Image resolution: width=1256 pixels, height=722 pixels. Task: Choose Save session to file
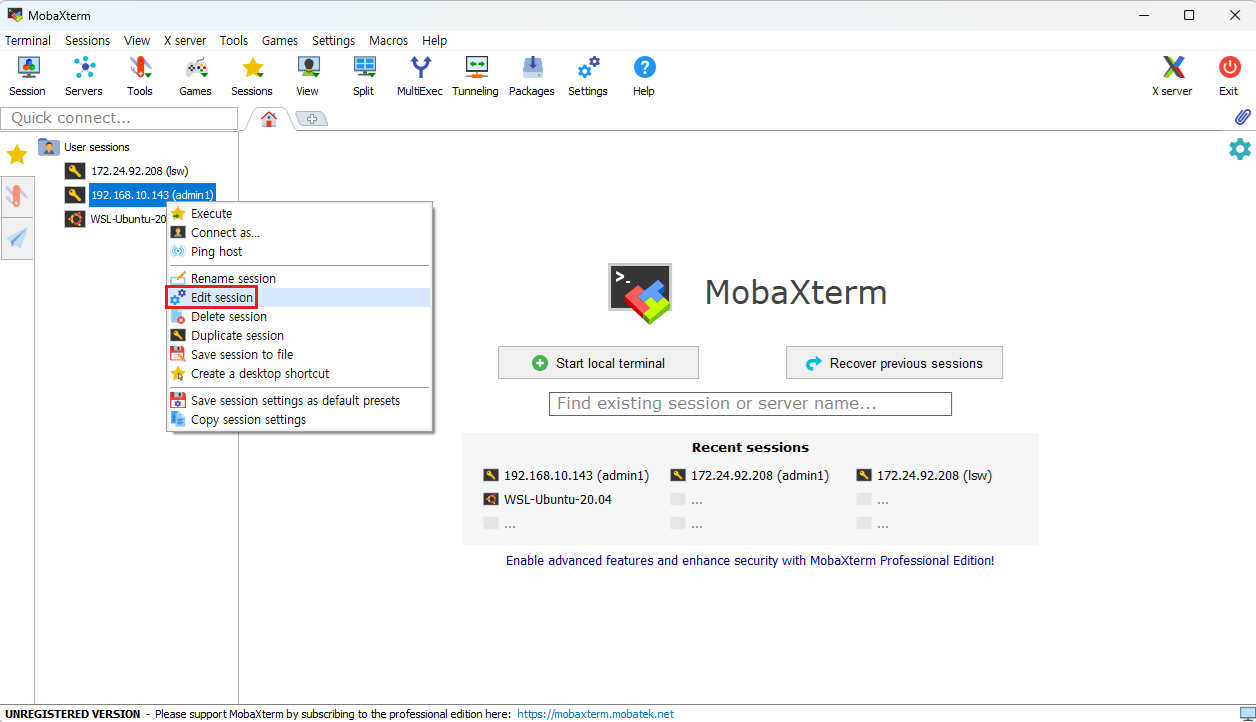299,355
